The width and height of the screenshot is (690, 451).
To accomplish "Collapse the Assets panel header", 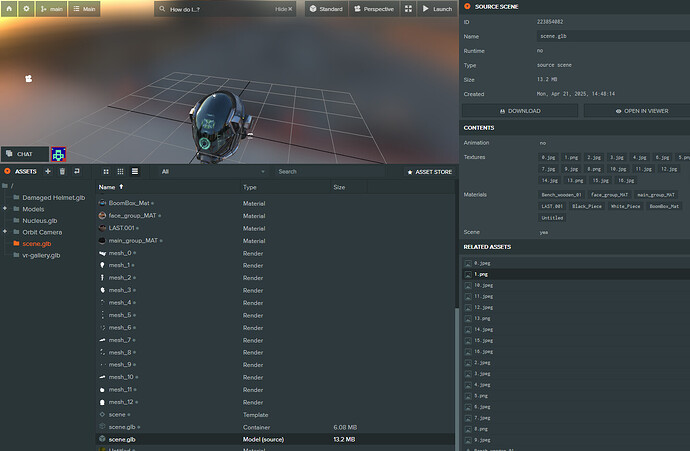I will [7, 171].
